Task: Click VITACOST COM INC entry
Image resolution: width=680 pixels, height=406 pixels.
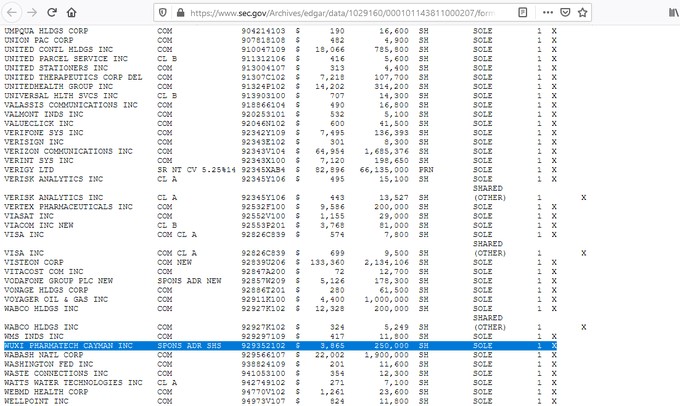Action: (43, 272)
